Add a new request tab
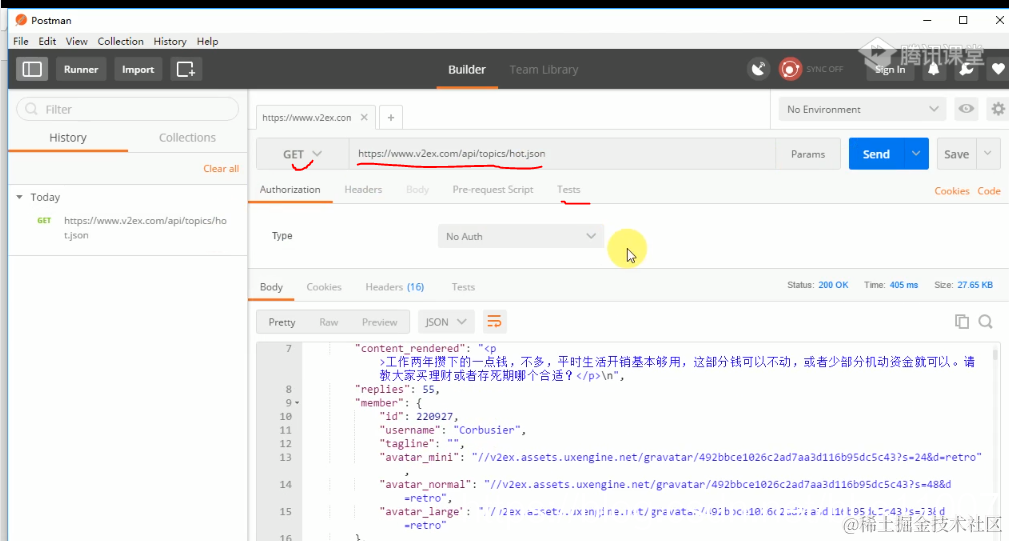This screenshot has width=1009, height=541. [391, 118]
